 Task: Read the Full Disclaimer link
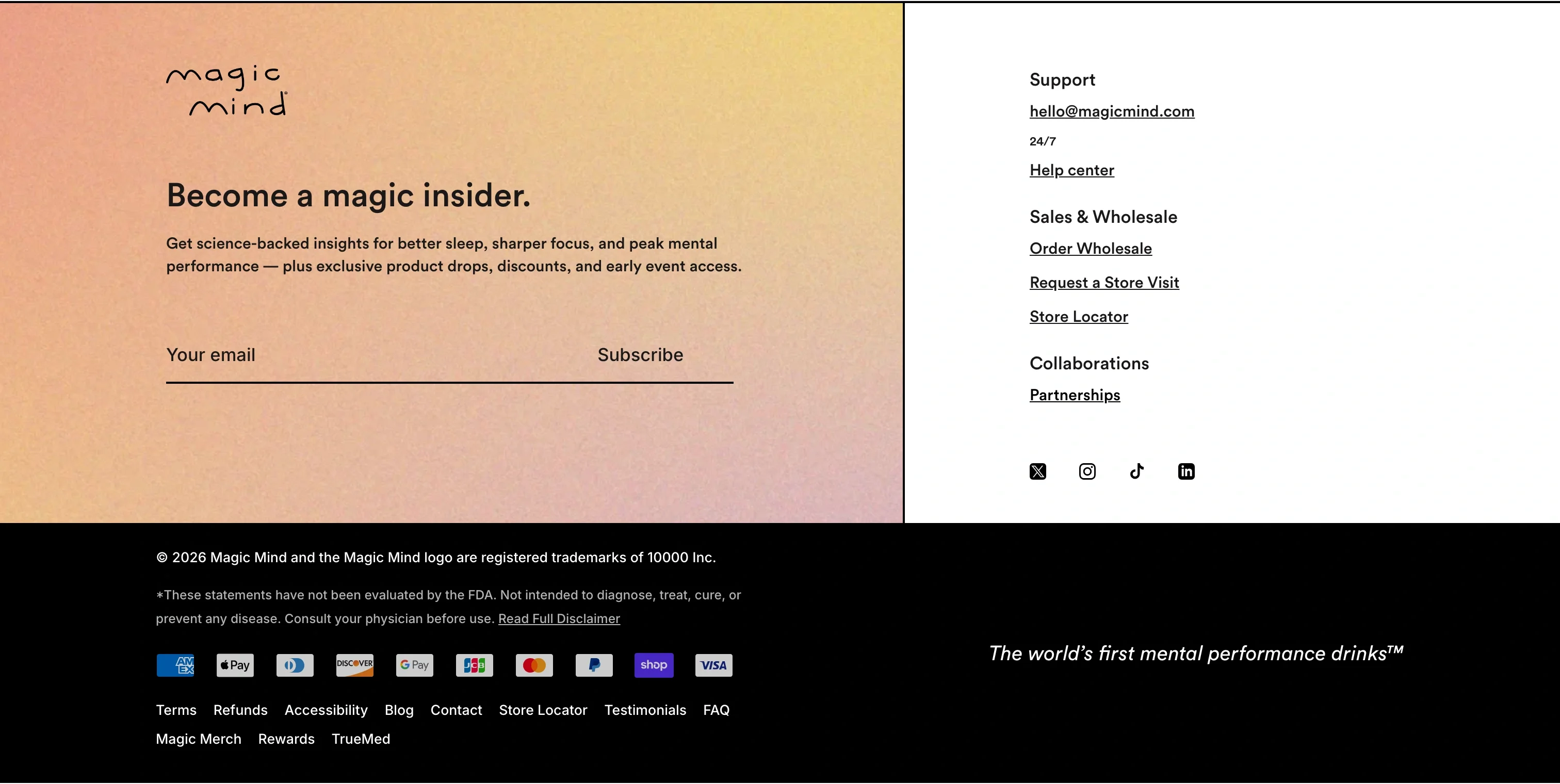pyautogui.click(x=558, y=618)
